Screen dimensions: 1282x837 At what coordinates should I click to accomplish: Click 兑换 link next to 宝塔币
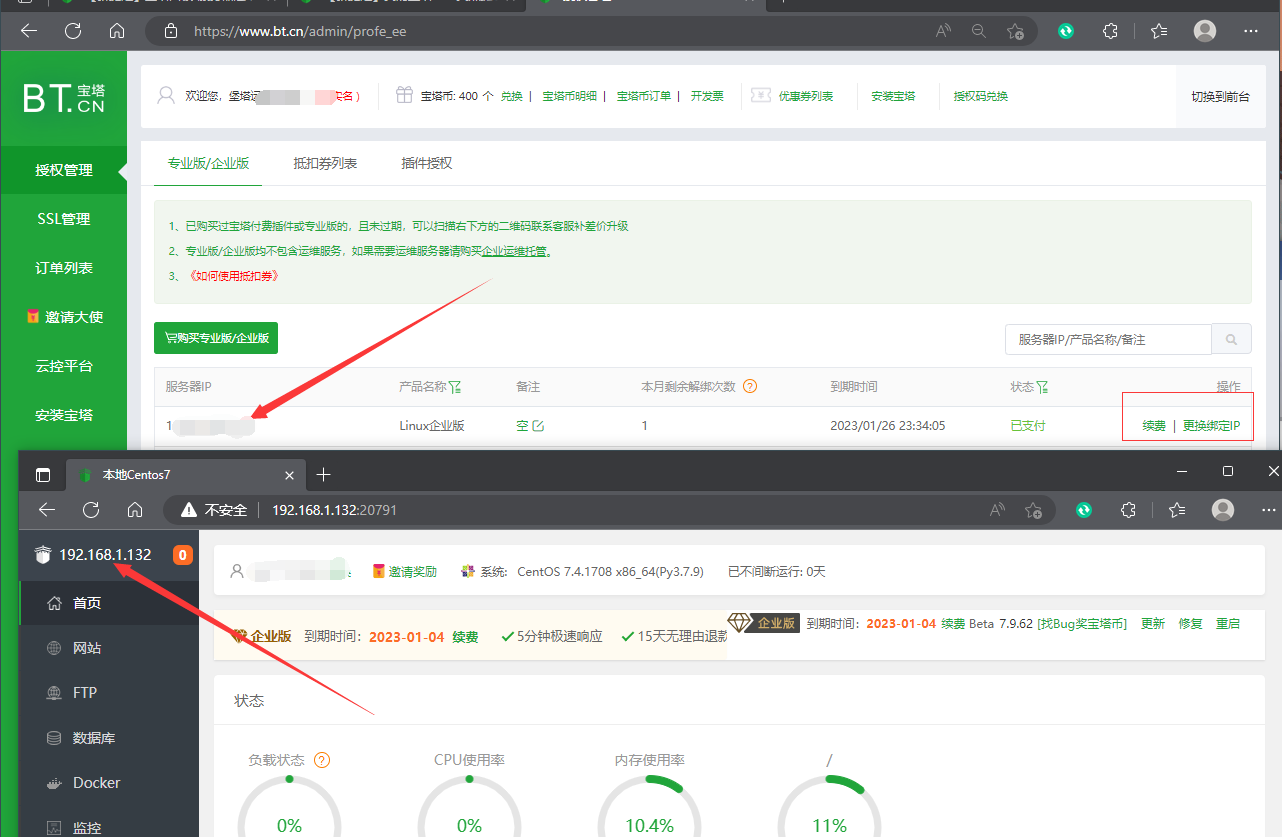(512, 96)
